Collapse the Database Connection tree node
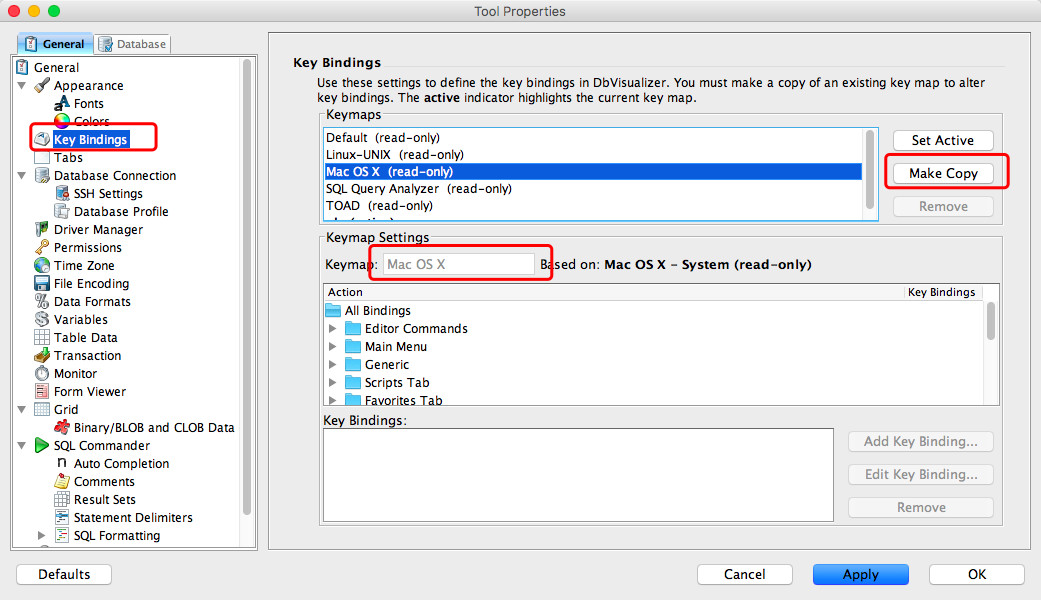The width and height of the screenshot is (1041, 600). (x=22, y=175)
